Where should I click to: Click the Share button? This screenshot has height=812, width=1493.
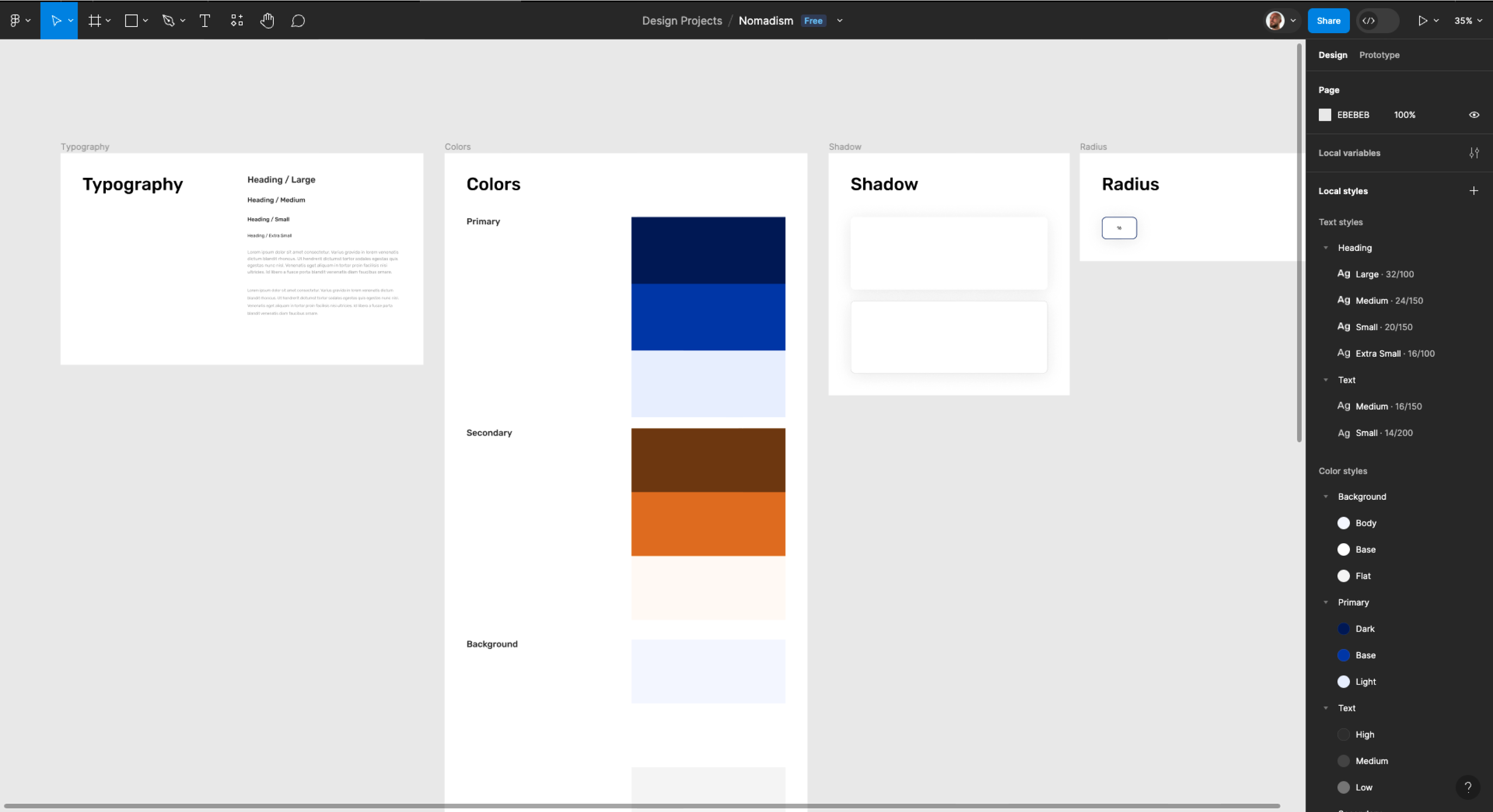coord(1328,21)
